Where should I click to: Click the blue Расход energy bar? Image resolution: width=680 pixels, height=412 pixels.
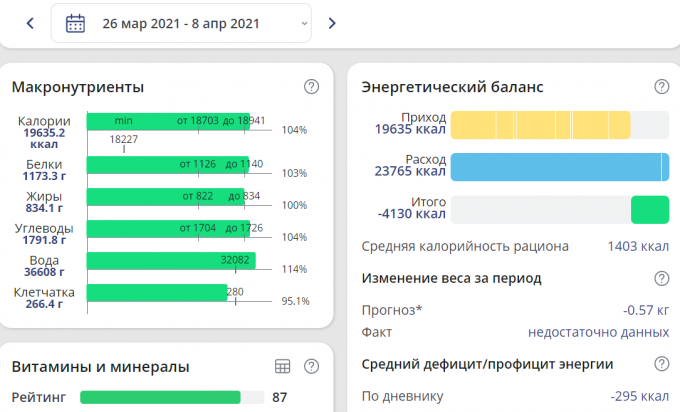[559, 167]
